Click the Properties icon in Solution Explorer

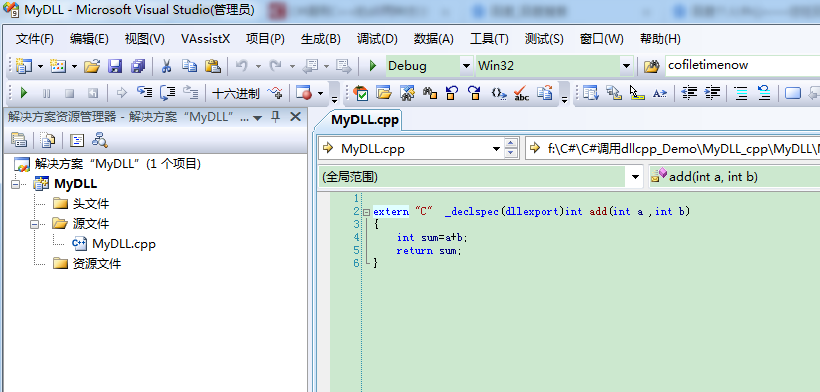(19, 140)
